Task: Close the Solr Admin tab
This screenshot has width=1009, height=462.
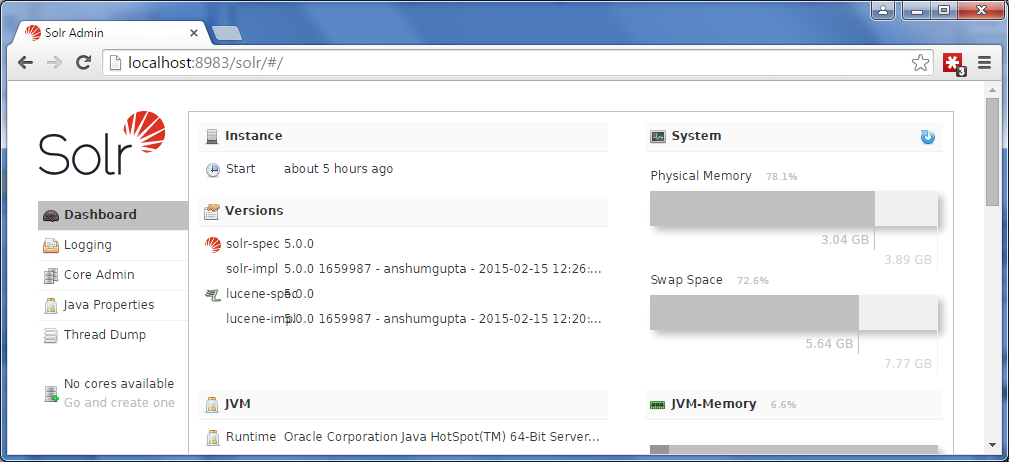Action: pos(194,33)
